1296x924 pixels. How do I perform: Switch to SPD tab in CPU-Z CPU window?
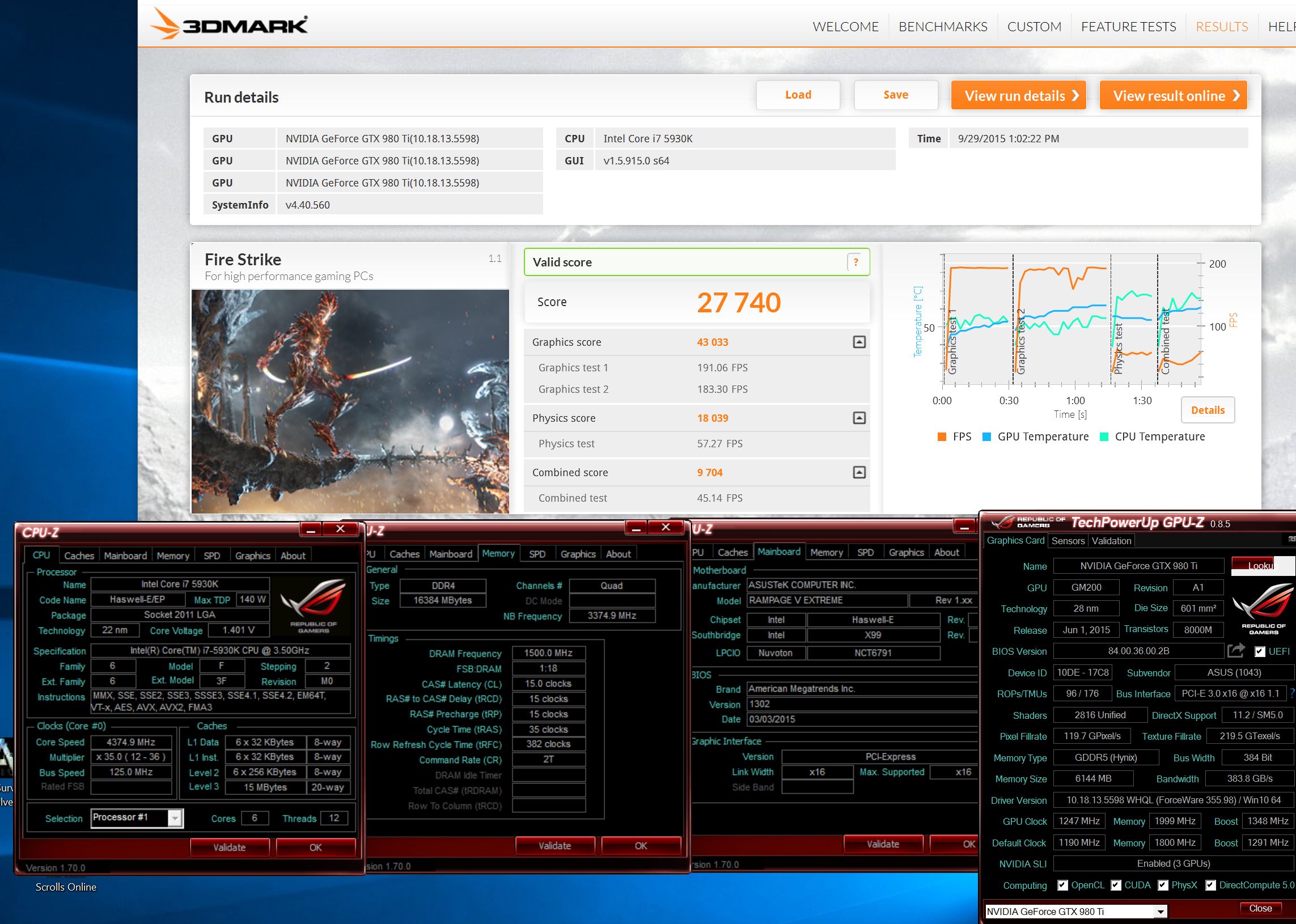tap(211, 556)
